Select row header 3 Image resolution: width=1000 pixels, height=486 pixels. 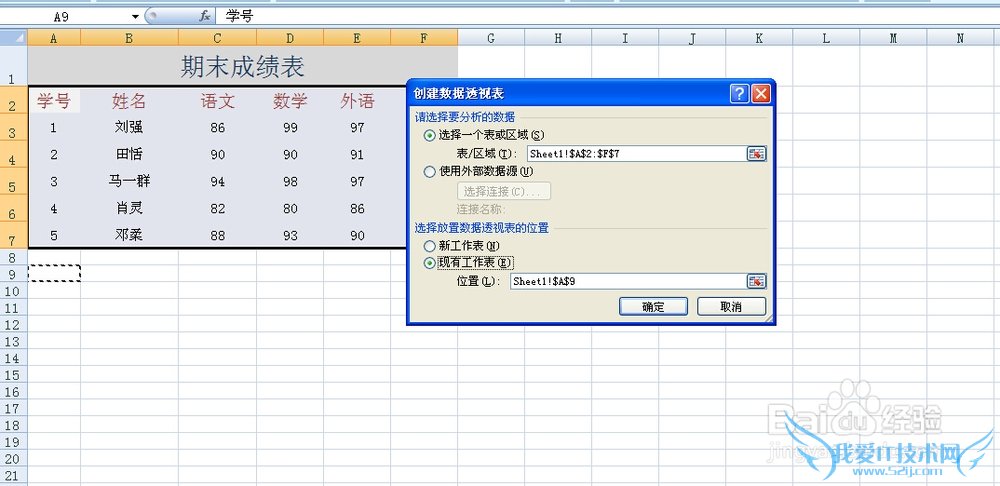pyautogui.click(x=13, y=128)
